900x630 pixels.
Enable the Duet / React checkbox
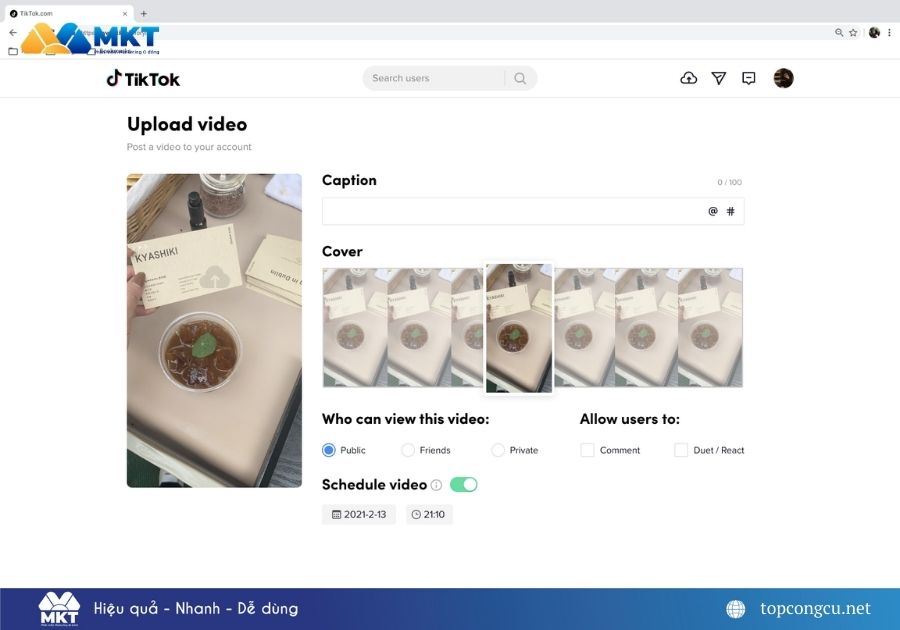pyautogui.click(x=681, y=450)
